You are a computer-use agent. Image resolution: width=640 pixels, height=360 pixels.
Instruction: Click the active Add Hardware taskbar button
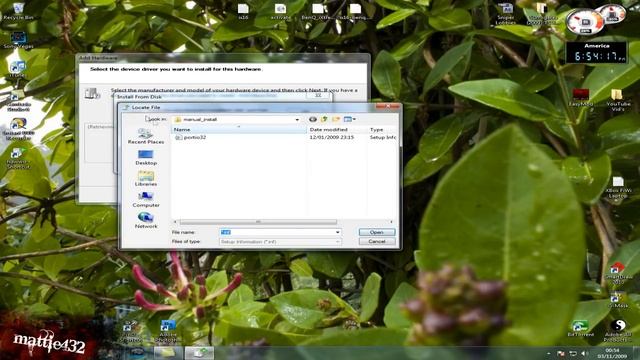199,353
